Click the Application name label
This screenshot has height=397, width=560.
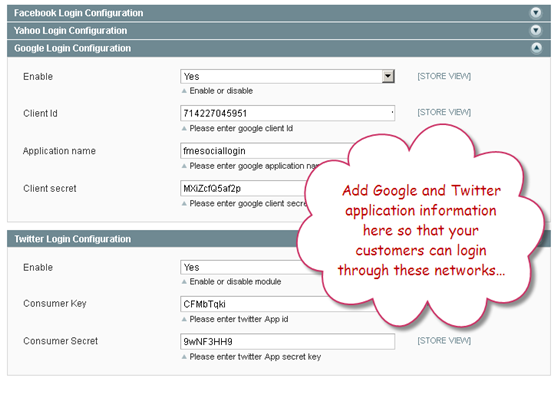59,151
